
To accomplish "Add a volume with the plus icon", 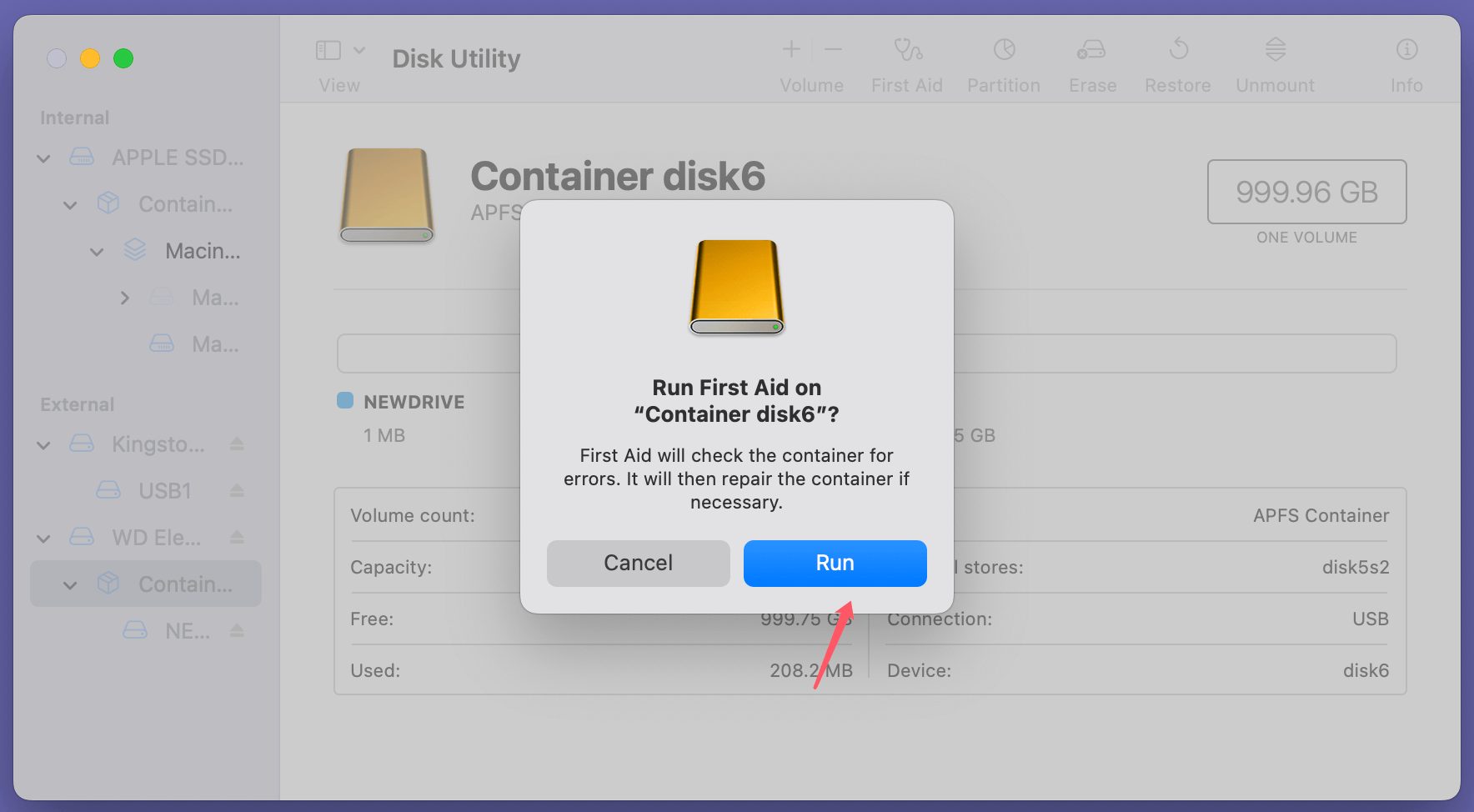I will coord(790,48).
